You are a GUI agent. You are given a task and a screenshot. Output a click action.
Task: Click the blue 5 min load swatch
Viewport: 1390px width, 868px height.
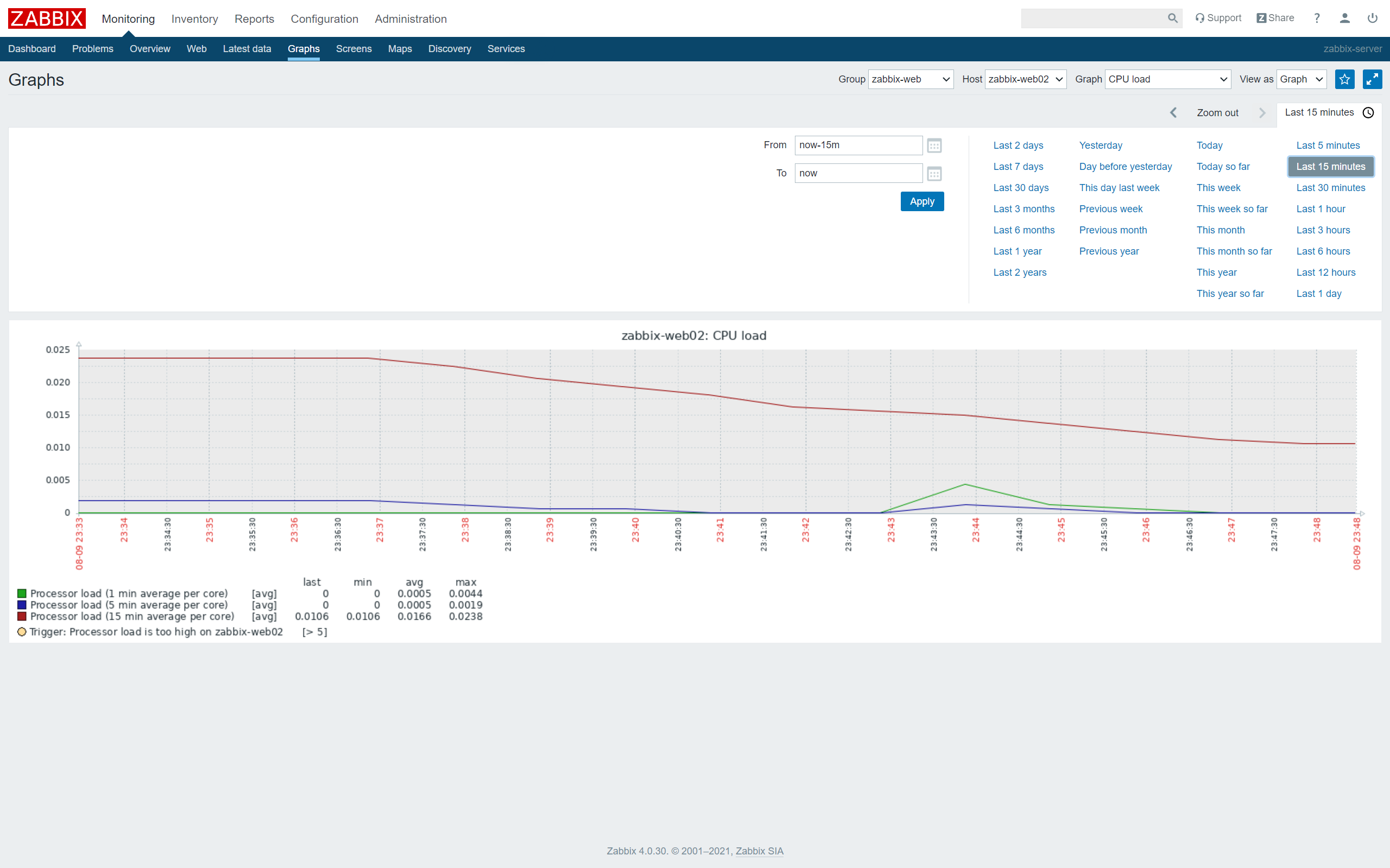tap(22, 605)
